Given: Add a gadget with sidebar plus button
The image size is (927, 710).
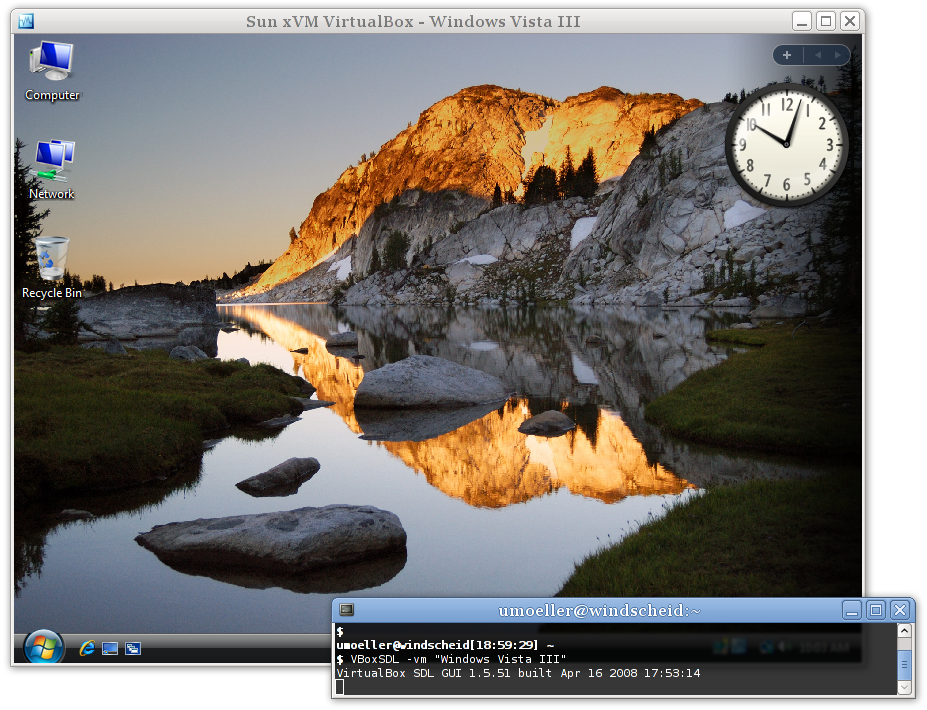Looking at the screenshot, I should pos(787,55).
